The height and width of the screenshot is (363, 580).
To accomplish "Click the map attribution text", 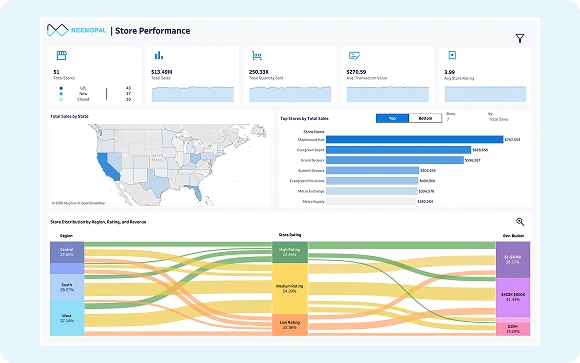I will [x=78, y=203].
